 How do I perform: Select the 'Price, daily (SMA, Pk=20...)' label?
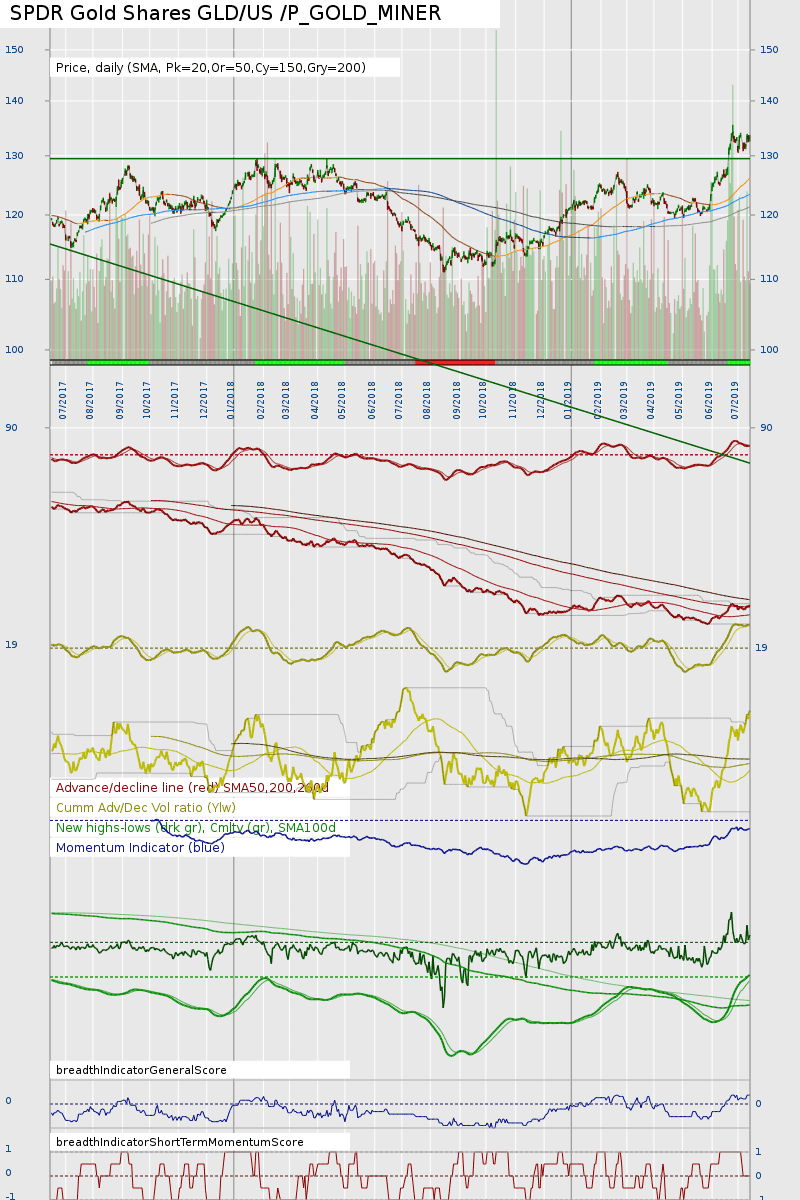[211, 68]
